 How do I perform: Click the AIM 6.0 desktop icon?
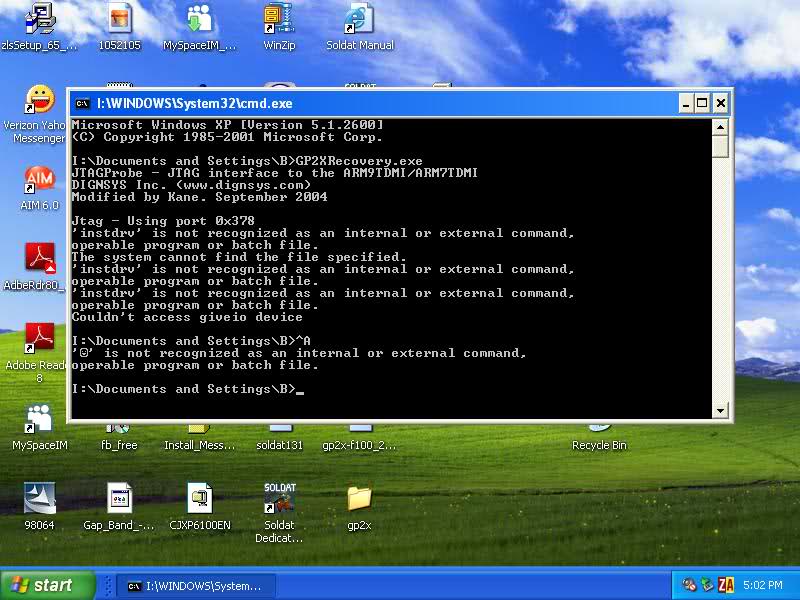click(39, 180)
